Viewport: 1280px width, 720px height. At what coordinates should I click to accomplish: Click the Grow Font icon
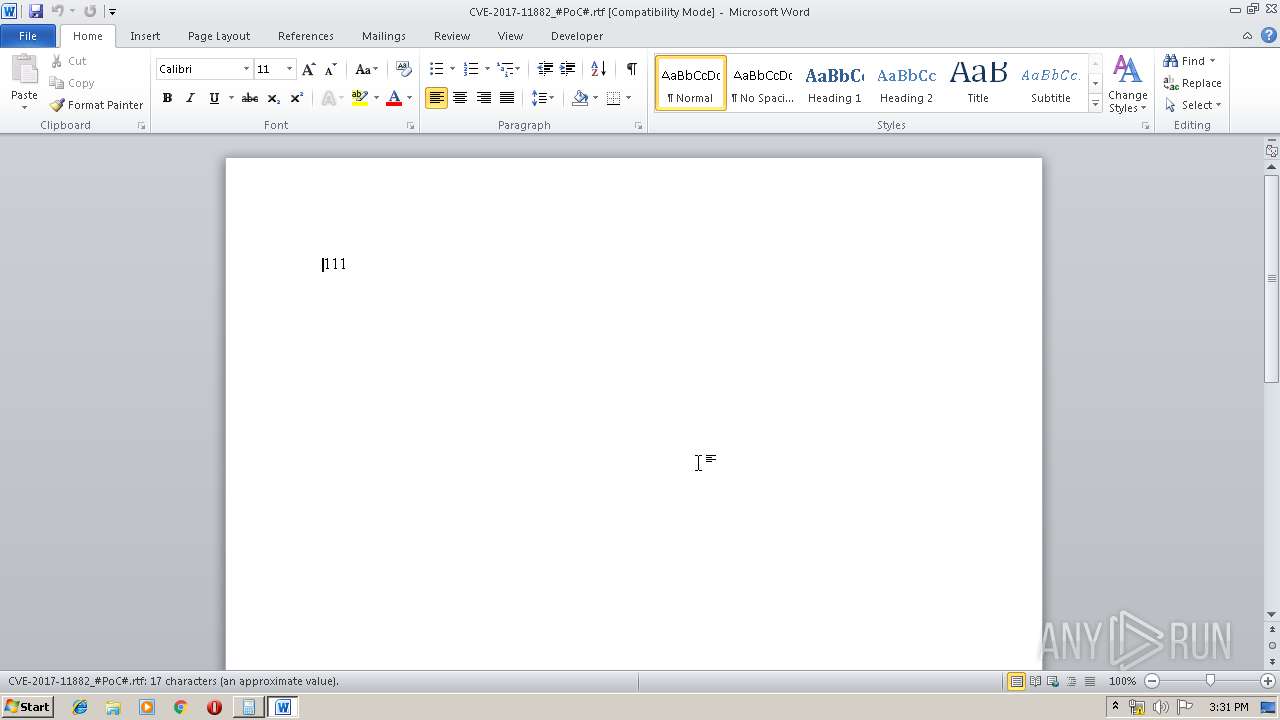[x=309, y=69]
